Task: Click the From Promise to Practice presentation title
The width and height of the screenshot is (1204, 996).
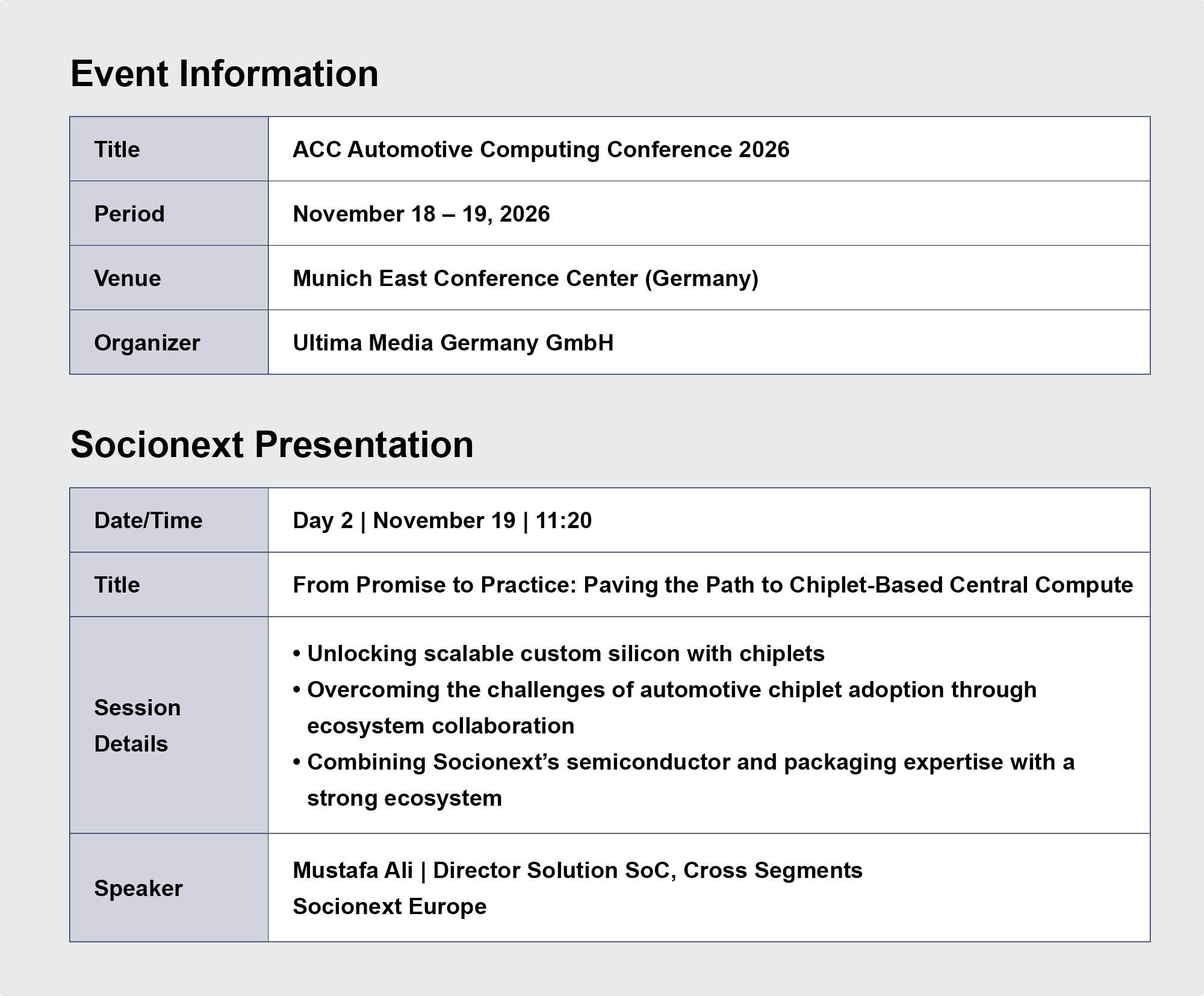Action: pos(713,585)
